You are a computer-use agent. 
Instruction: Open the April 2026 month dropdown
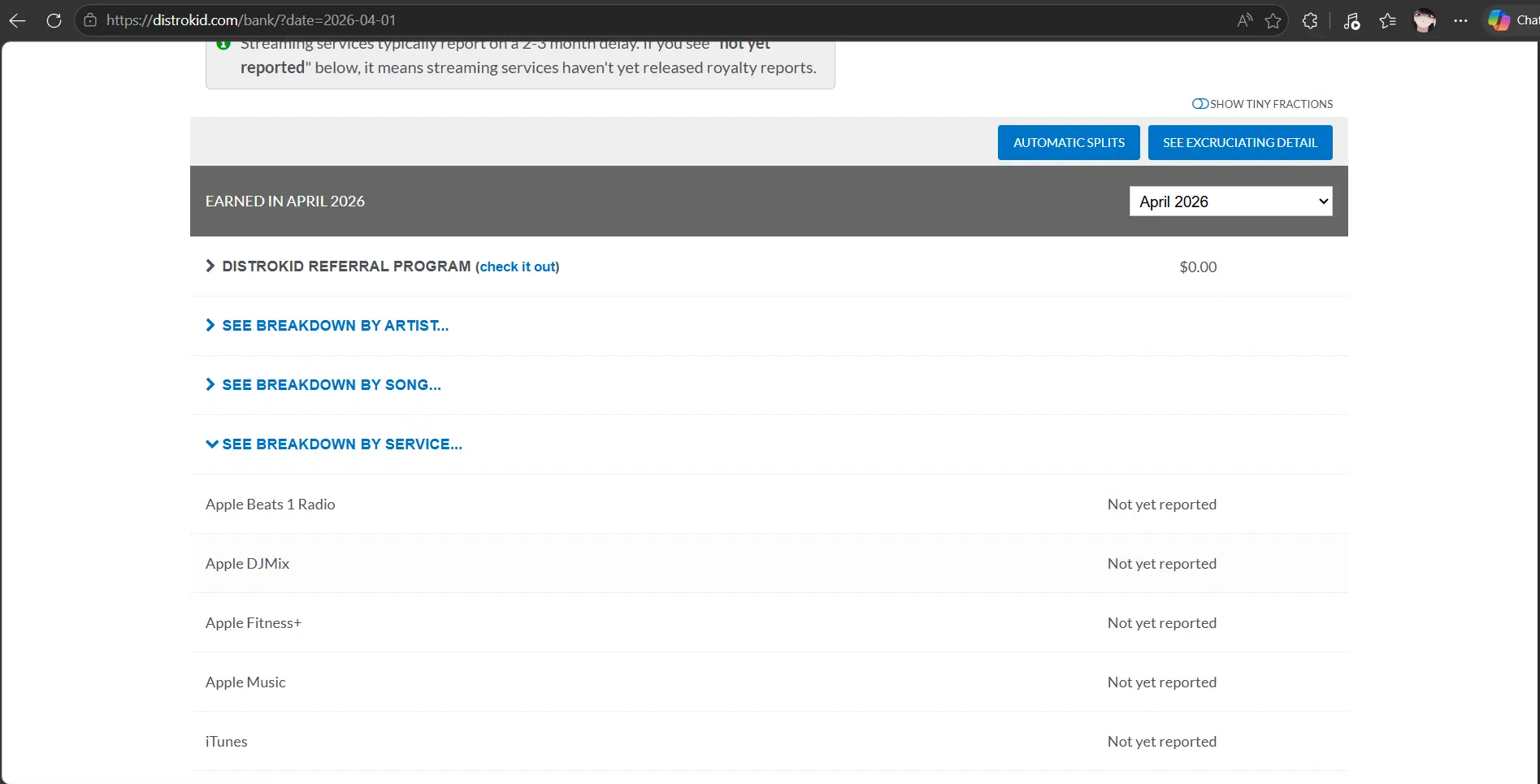1230,201
